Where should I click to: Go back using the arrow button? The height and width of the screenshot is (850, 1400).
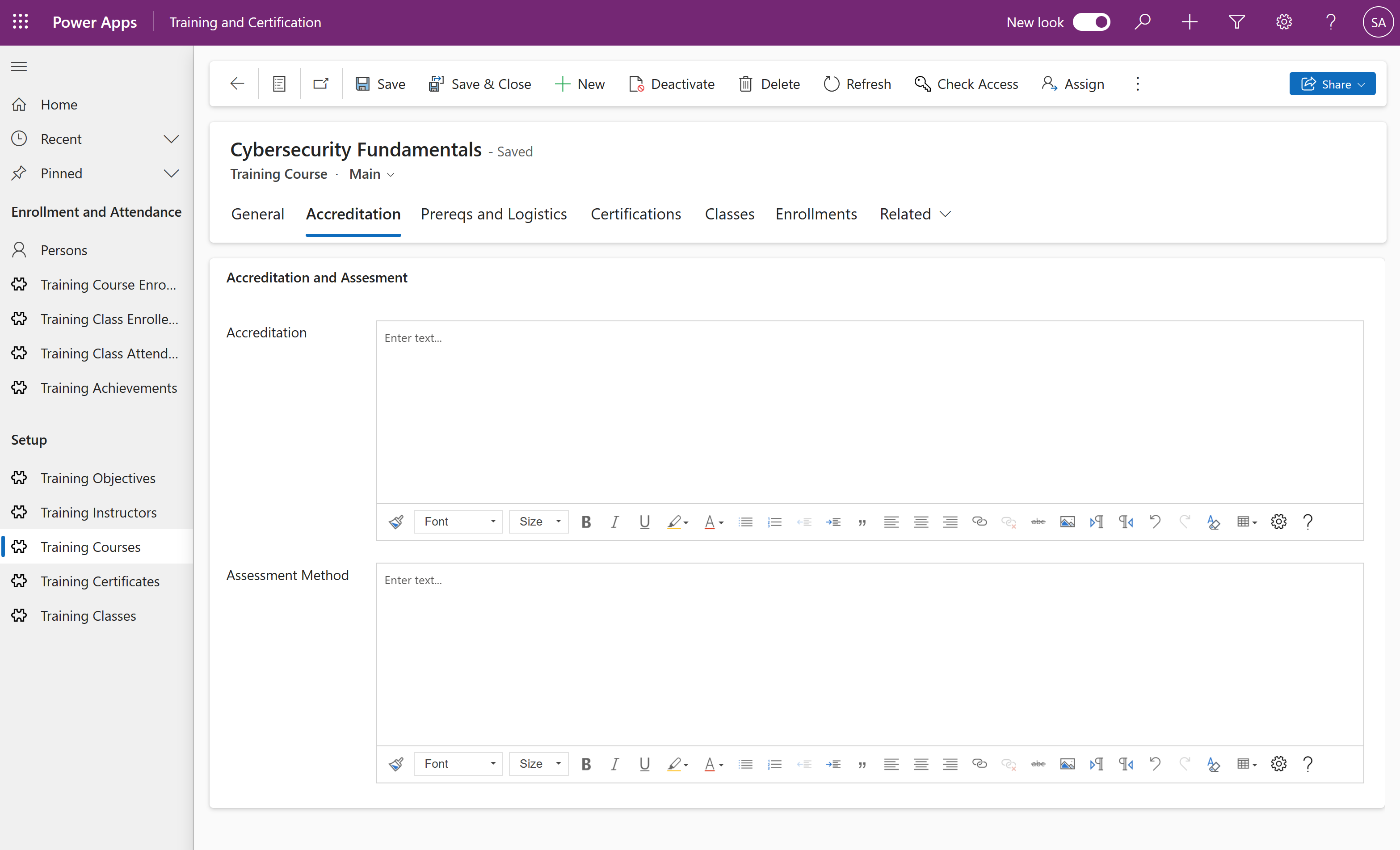tap(237, 84)
